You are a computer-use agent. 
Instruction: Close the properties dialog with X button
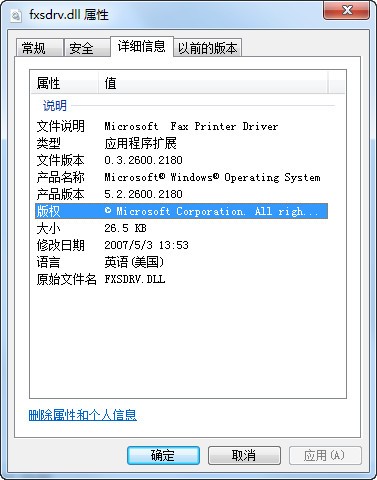point(346,10)
